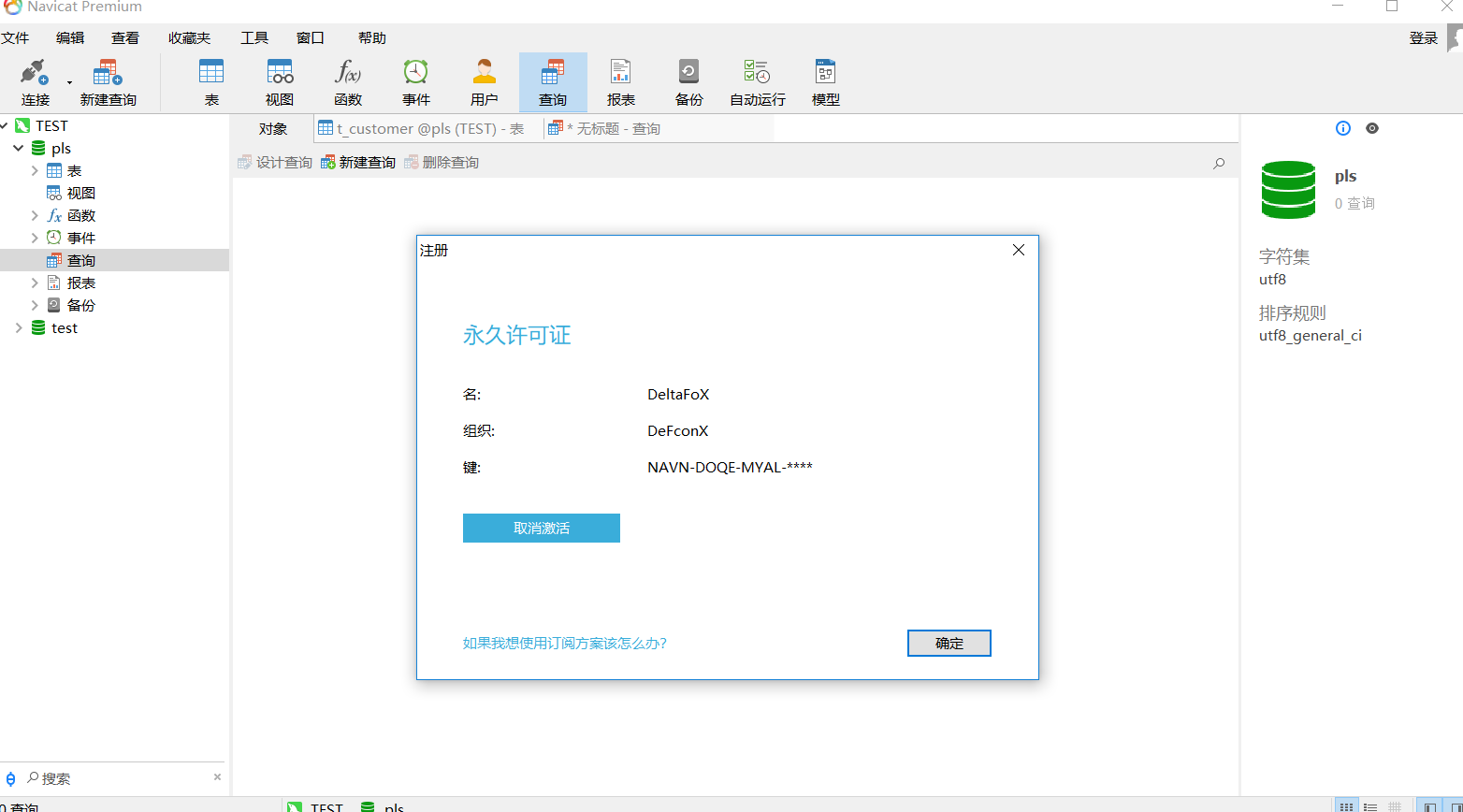Click the 登录 sign-in link
Screen dimensions: 1463x812
[1424, 37]
